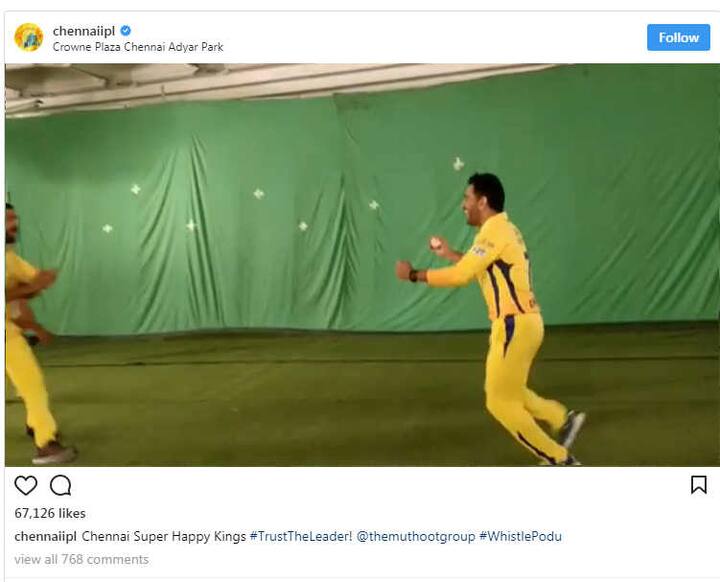View all 768 comments
720x582 pixels.
[x=81, y=559]
